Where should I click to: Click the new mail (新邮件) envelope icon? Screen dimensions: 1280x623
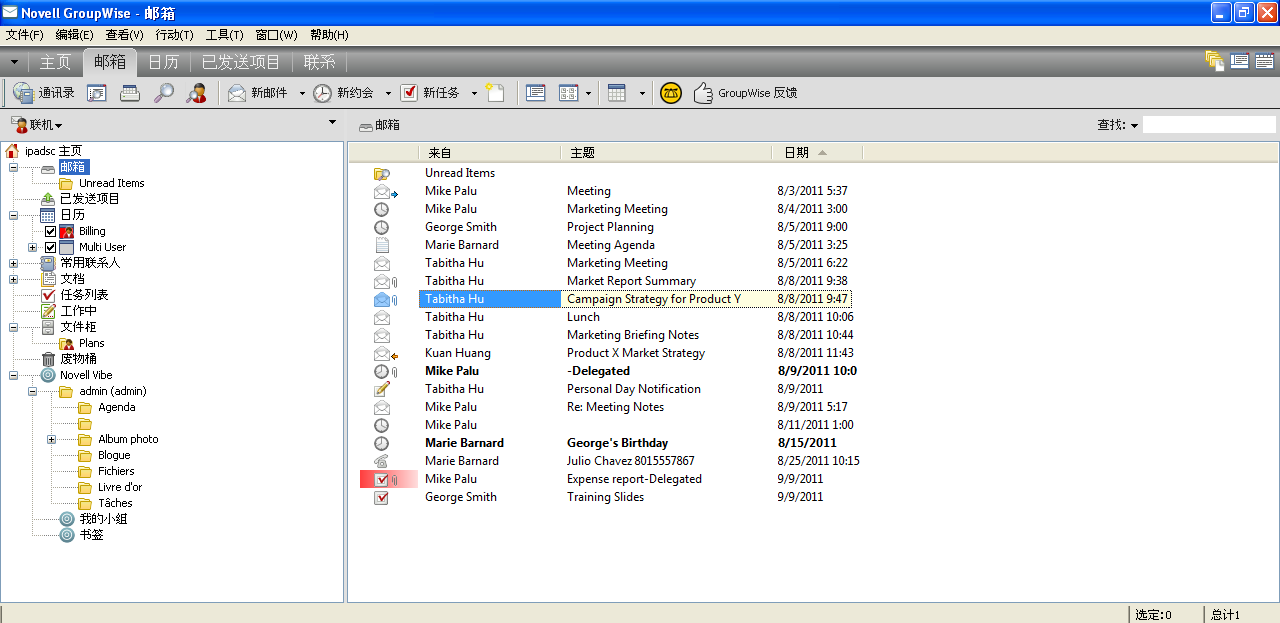click(x=237, y=93)
